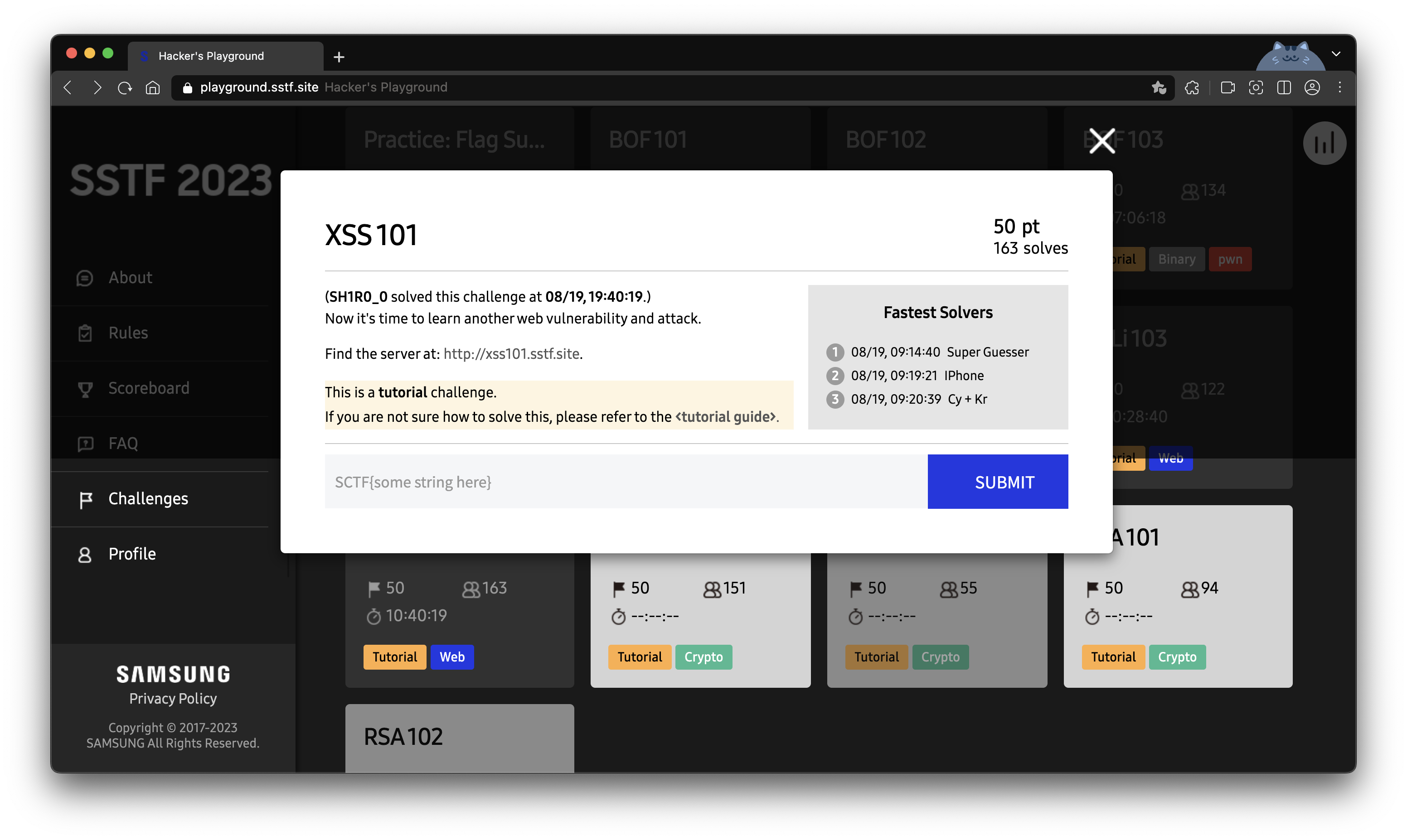
Task: Open the browser extensions puzzle icon
Action: pyautogui.click(x=1192, y=88)
